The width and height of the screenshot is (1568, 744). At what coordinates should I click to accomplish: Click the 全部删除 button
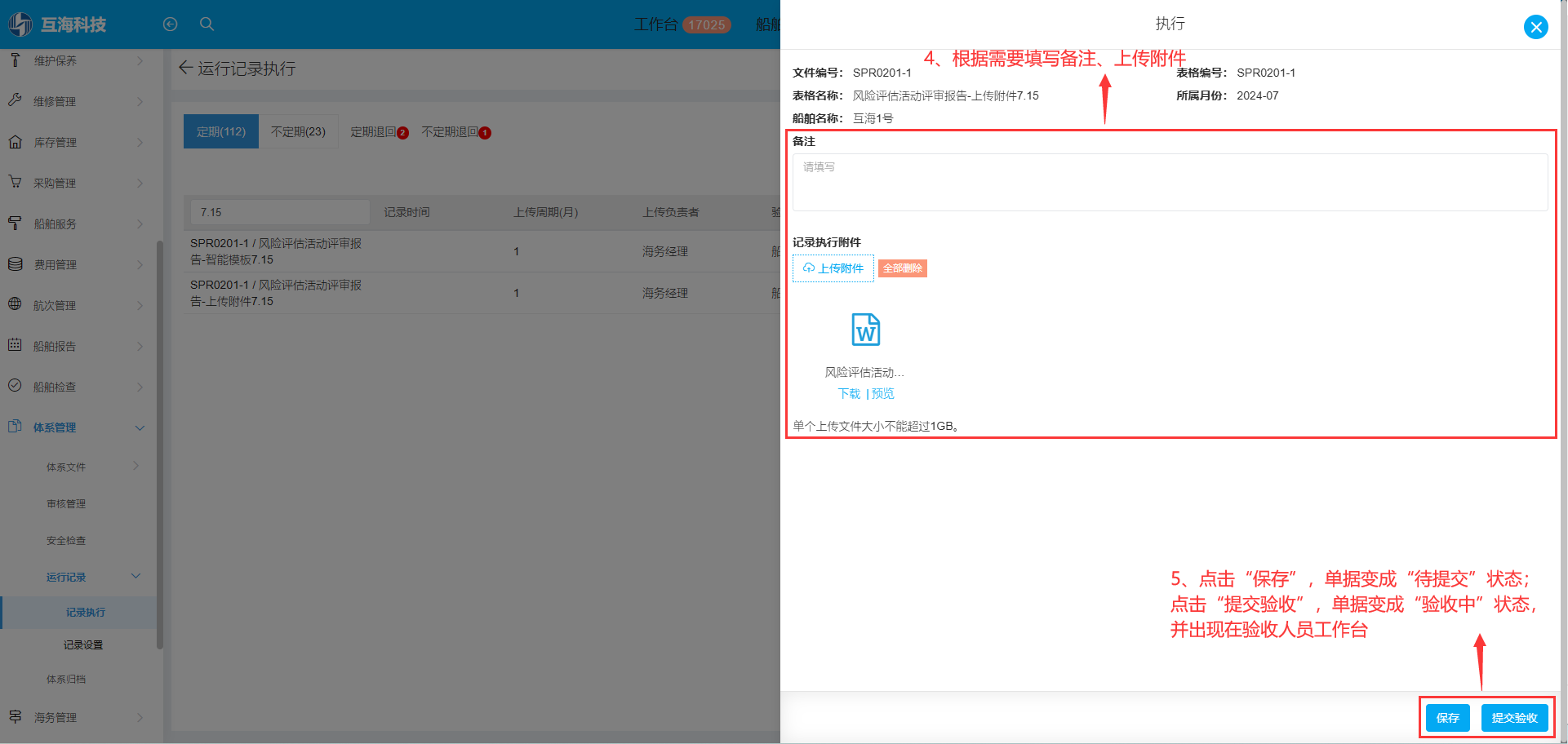point(903,268)
